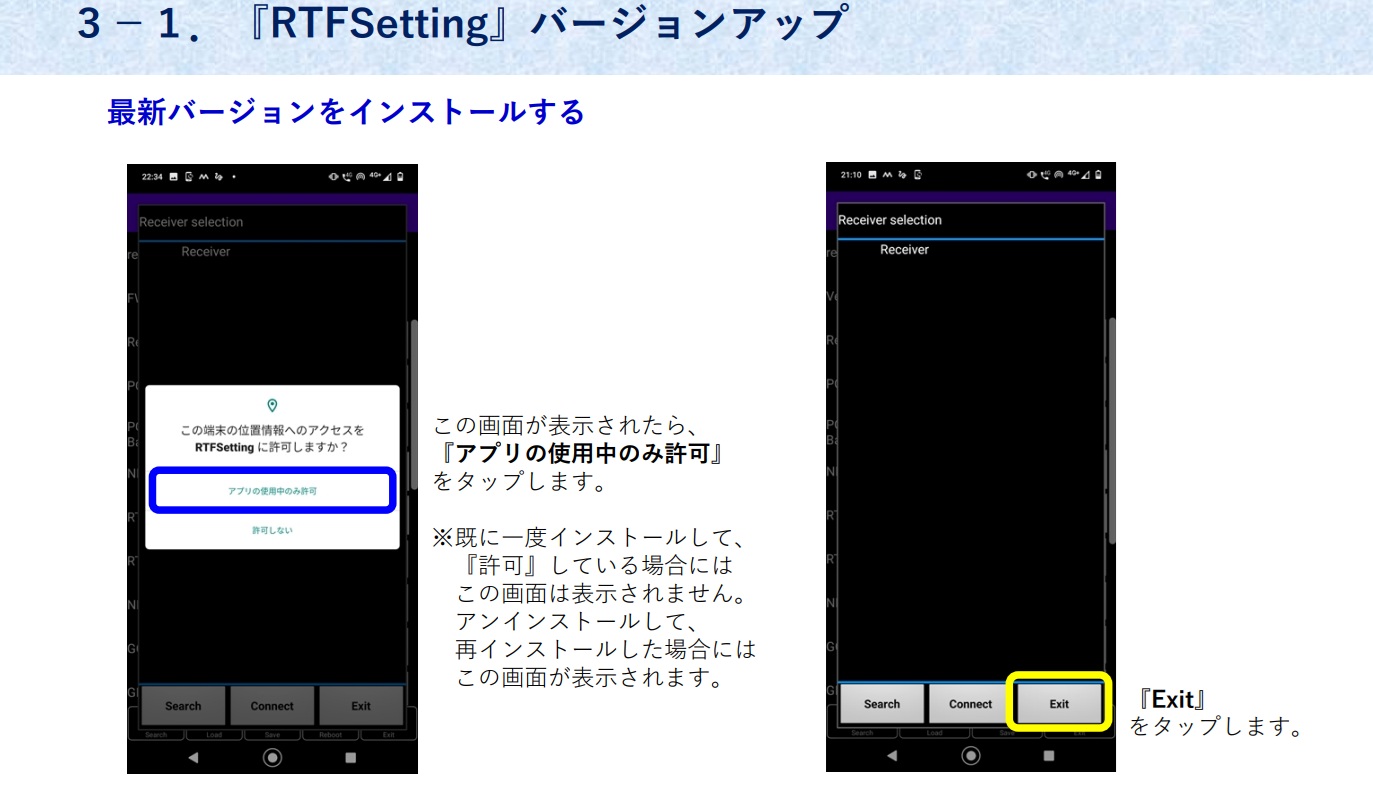Screen dimensions: 1373x787
Task: Click the right phone's vertical scrollbar
Action: pos(1111,430)
